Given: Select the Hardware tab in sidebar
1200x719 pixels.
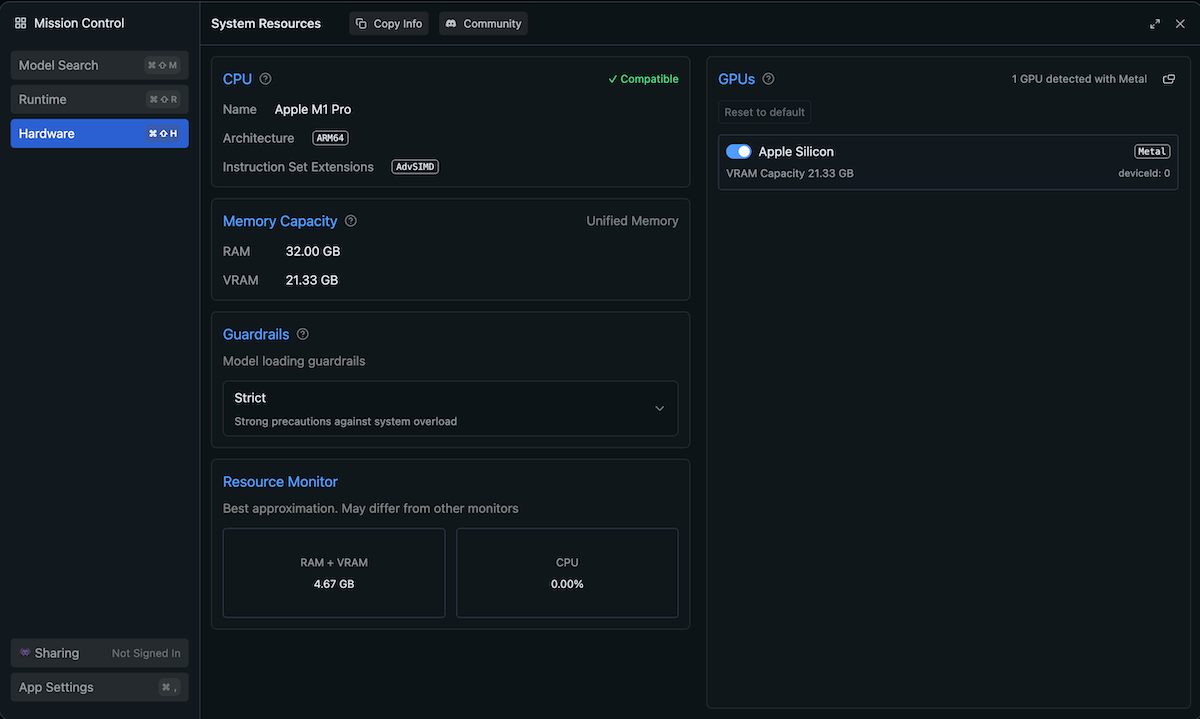Looking at the screenshot, I should tap(99, 133).
